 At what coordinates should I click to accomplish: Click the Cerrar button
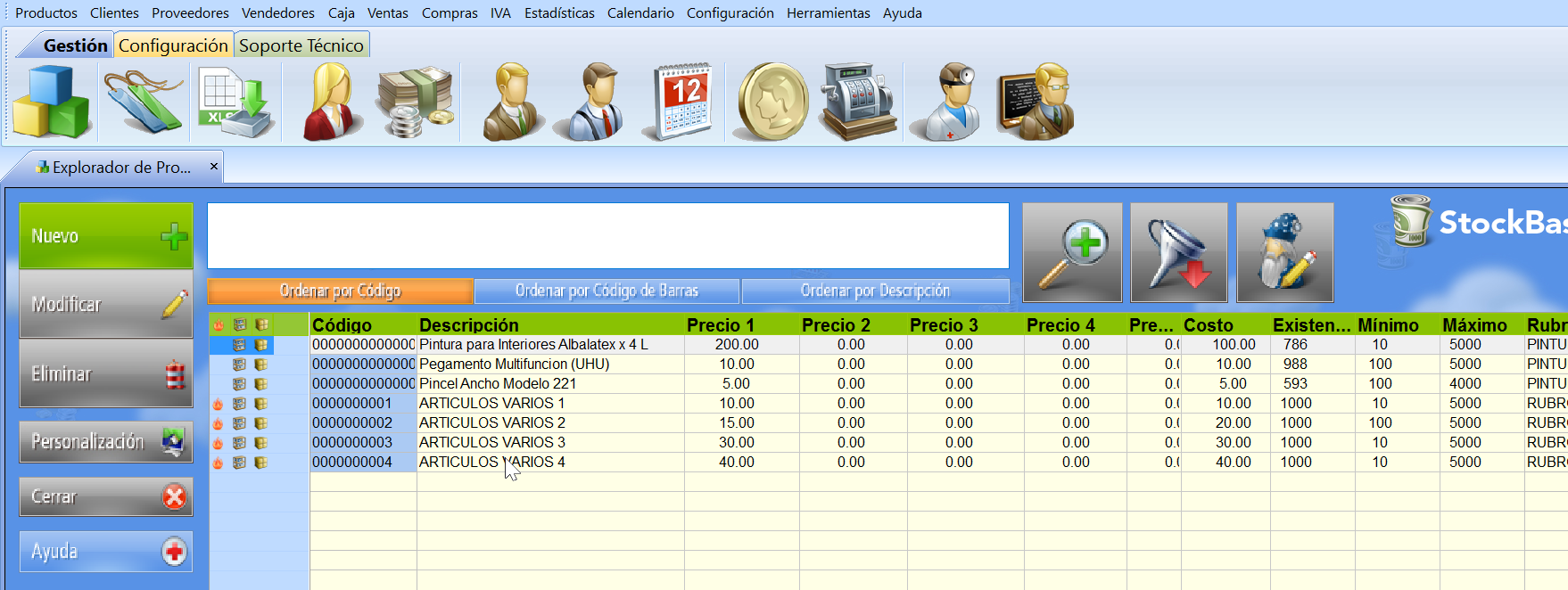click(x=106, y=496)
